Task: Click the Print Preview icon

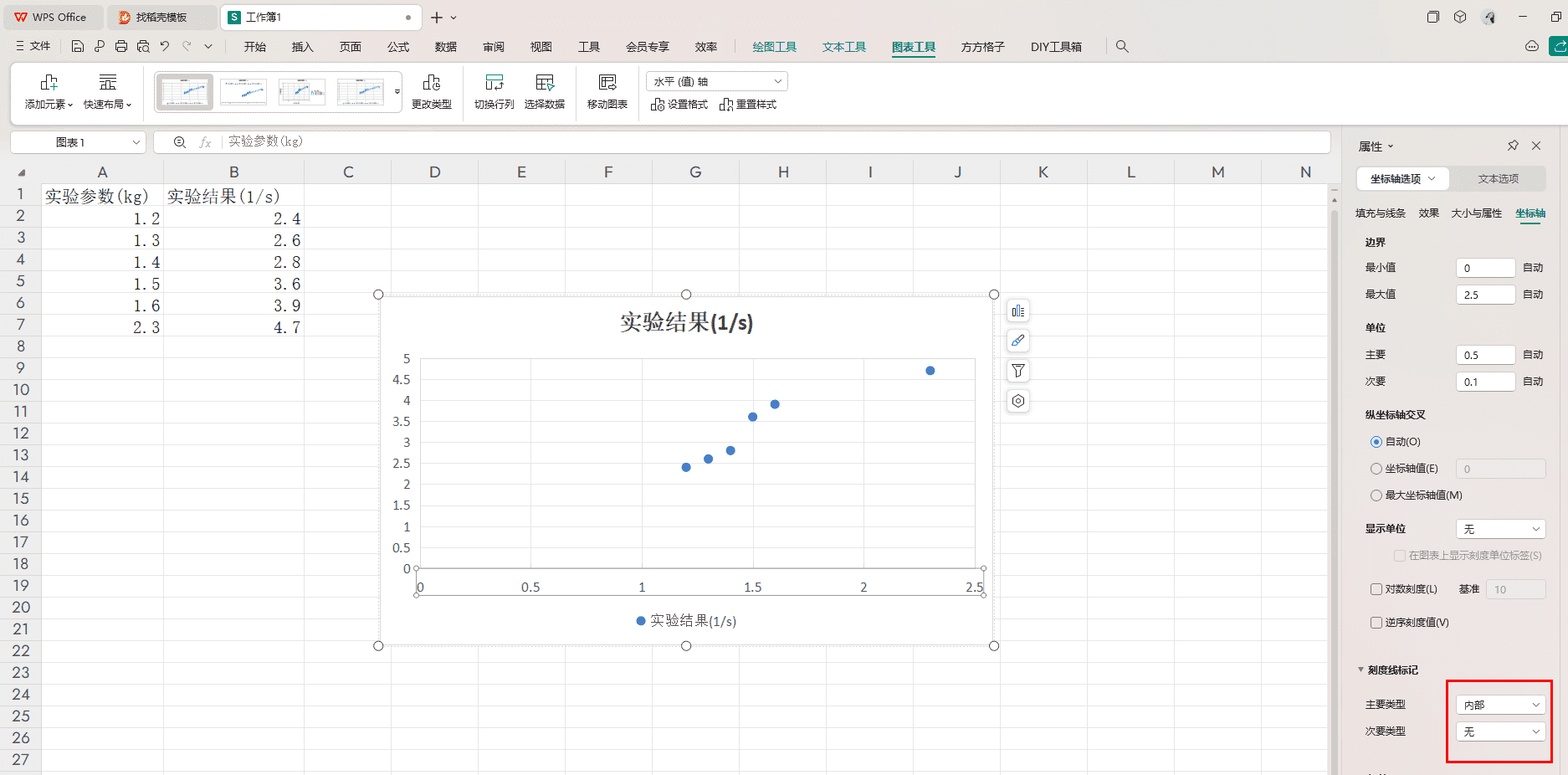Action: pyautogui.click(x=143, y=47)
